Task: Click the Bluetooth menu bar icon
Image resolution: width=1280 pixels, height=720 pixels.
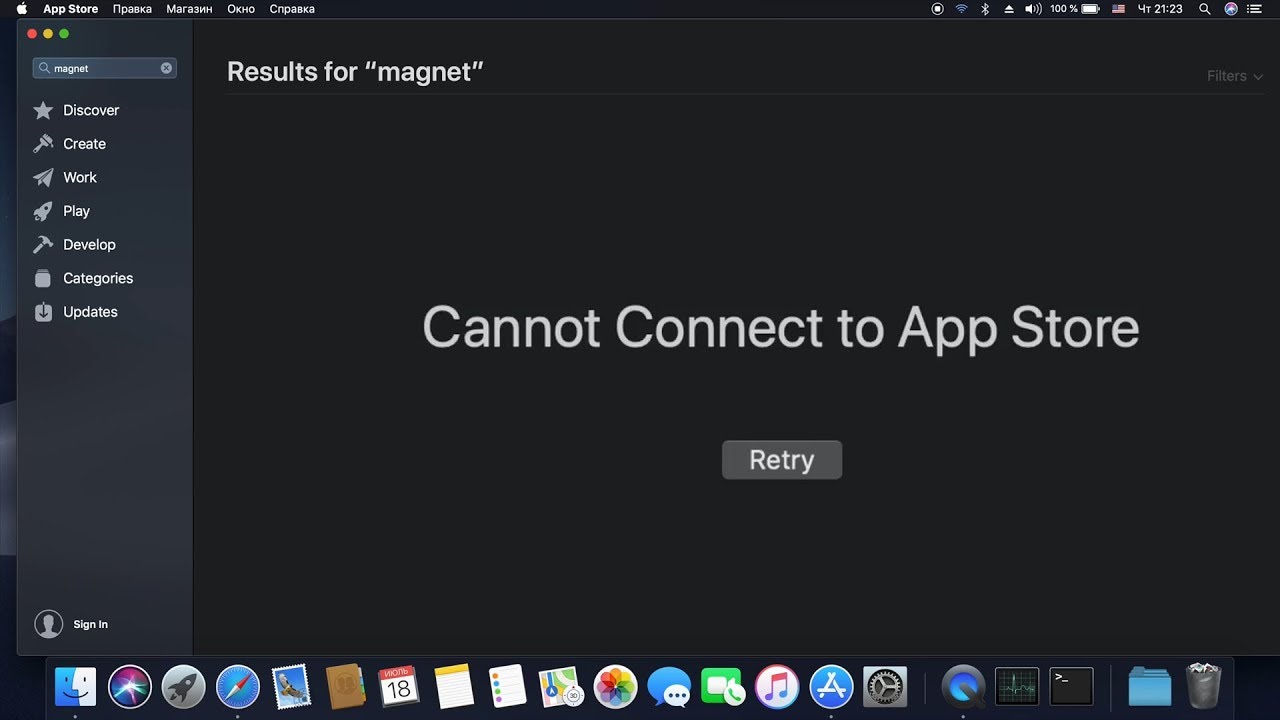Action: click(985, 9)
